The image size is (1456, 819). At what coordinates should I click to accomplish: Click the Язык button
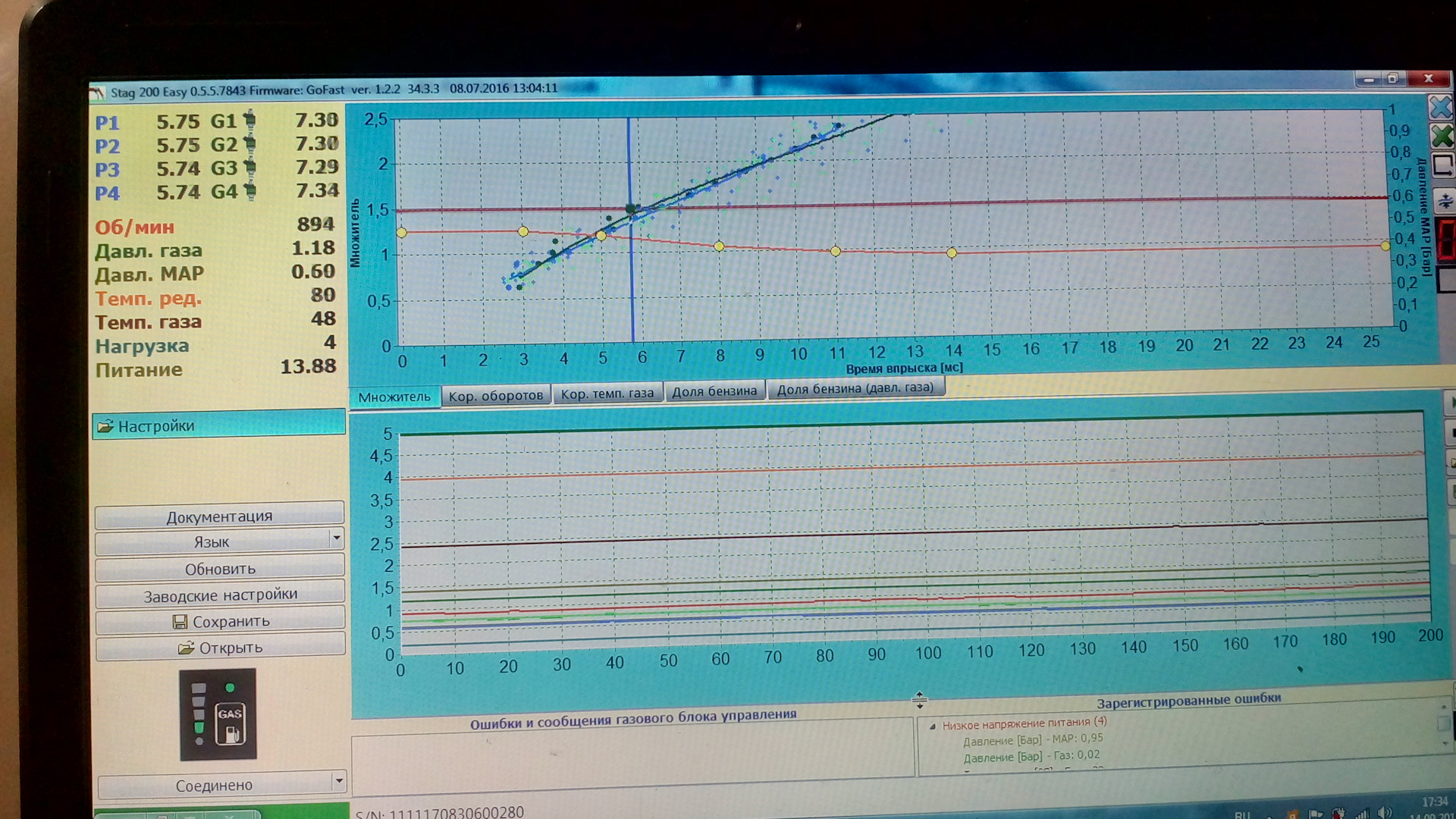pos(212,541)
